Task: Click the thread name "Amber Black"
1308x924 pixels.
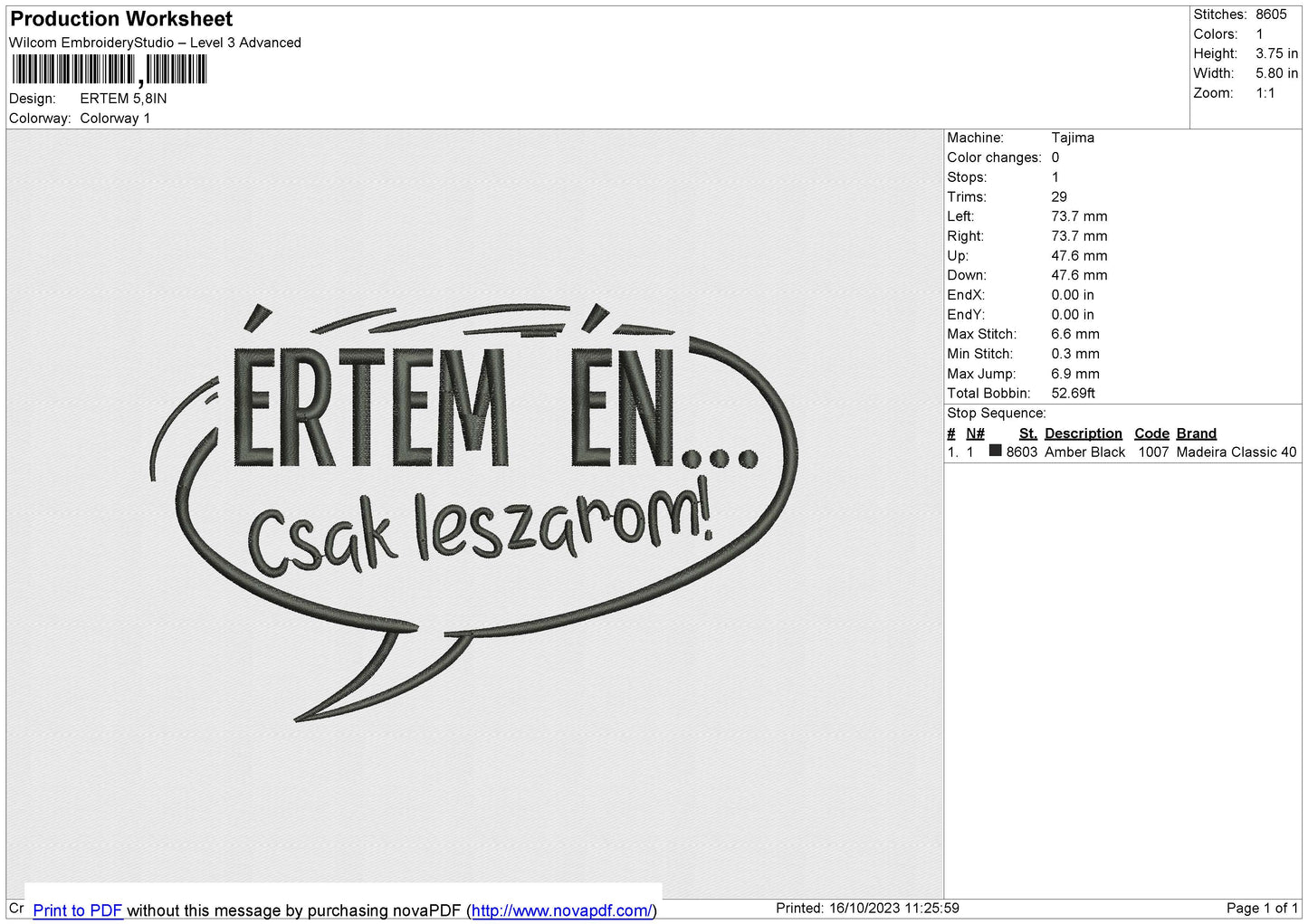Action: pos(1085,452)
